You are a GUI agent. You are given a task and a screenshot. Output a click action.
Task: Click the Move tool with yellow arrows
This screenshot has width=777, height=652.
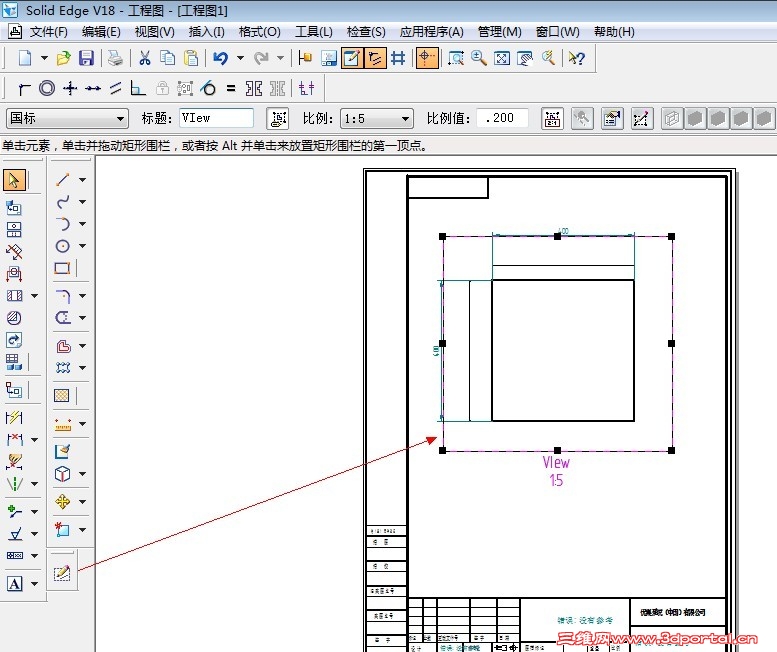[62, 502]
